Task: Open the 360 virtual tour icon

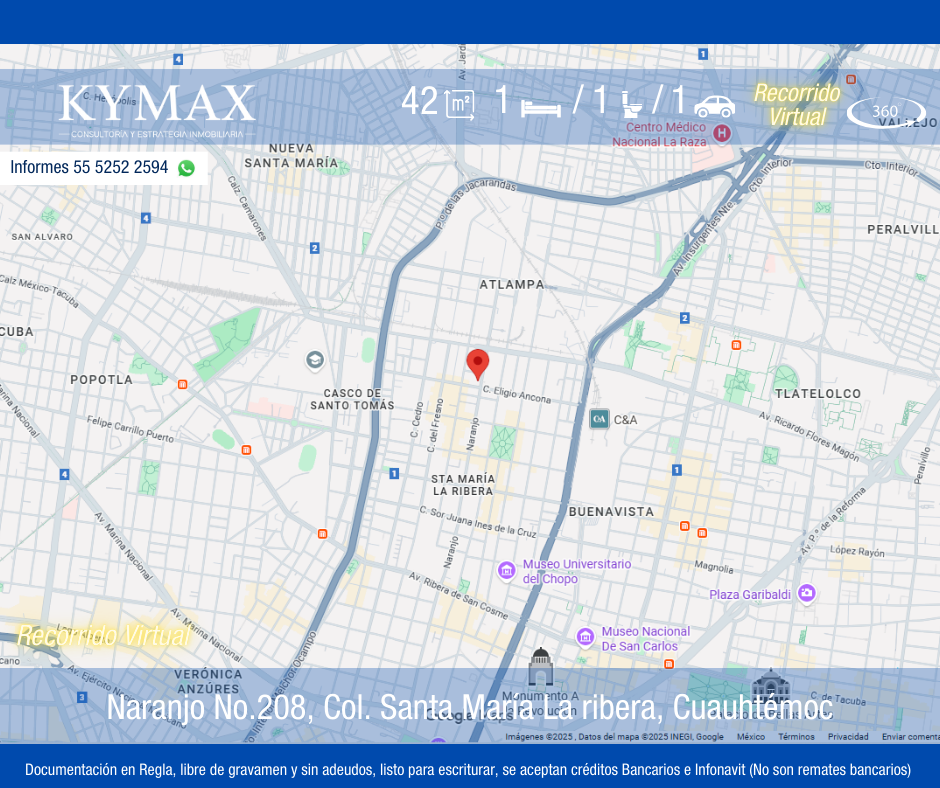Action: [x=885, y=111]
